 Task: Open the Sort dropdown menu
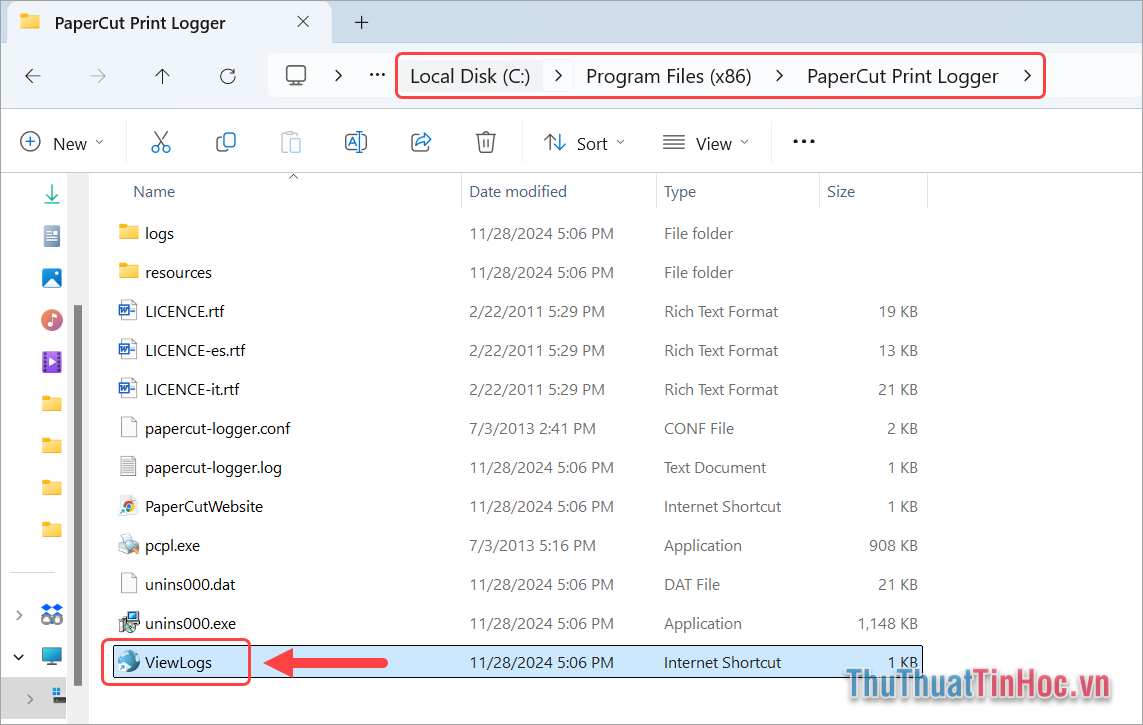(585, 144)
